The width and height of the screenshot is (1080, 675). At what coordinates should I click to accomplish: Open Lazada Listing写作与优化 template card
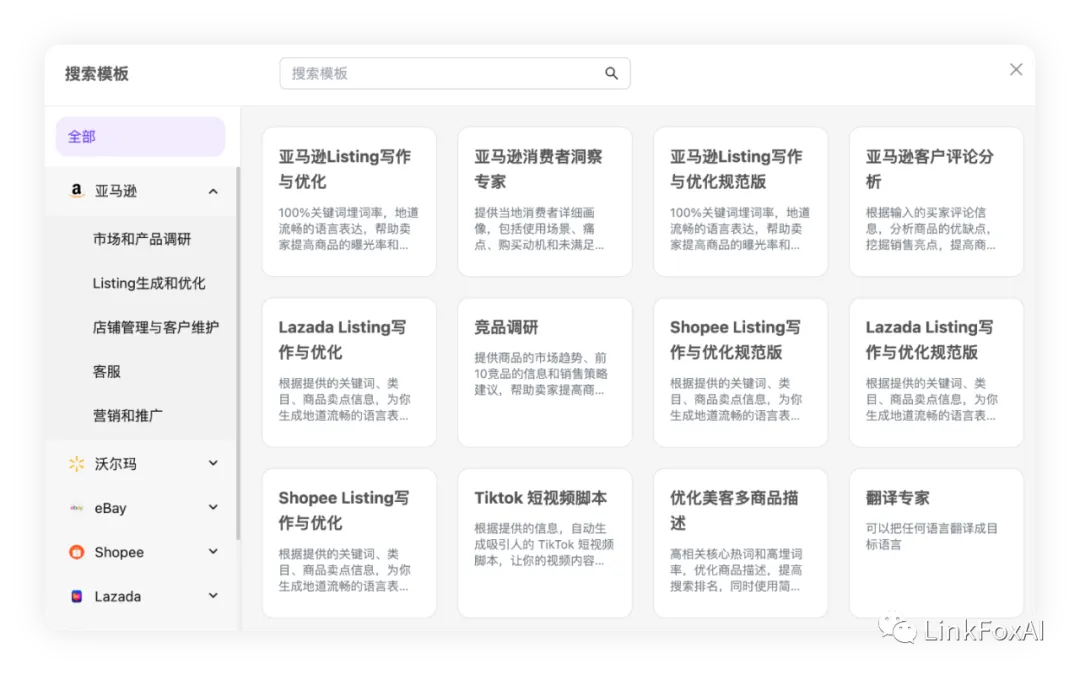[349, 373]
